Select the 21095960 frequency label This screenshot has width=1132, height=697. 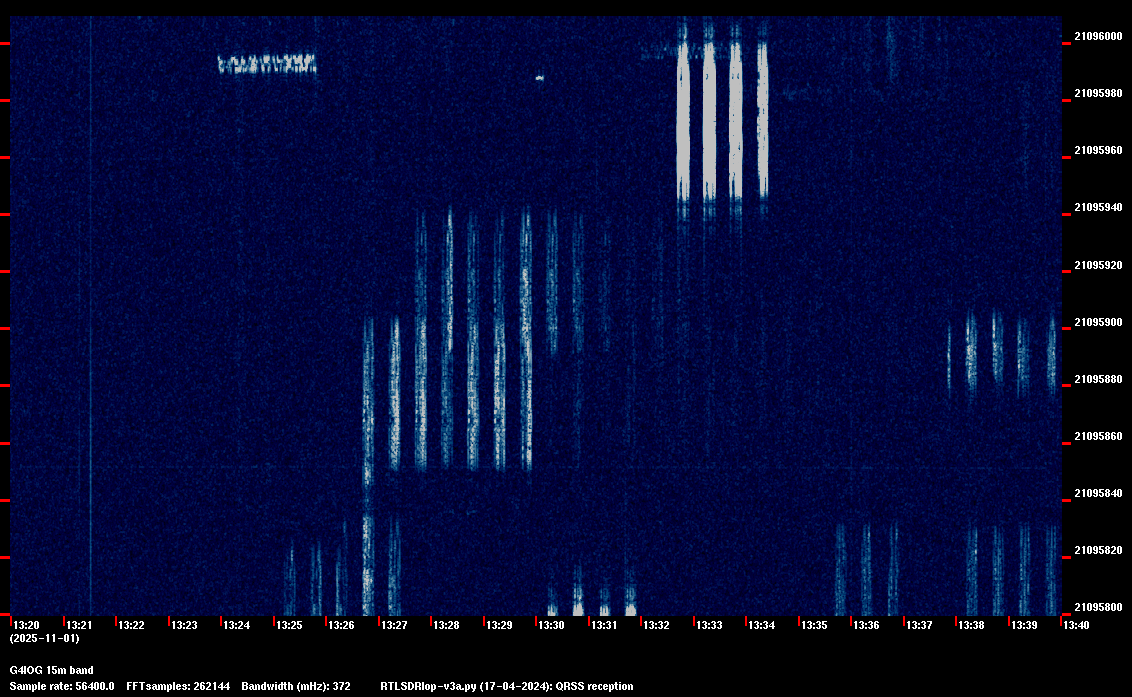(x=1099, y=150)
